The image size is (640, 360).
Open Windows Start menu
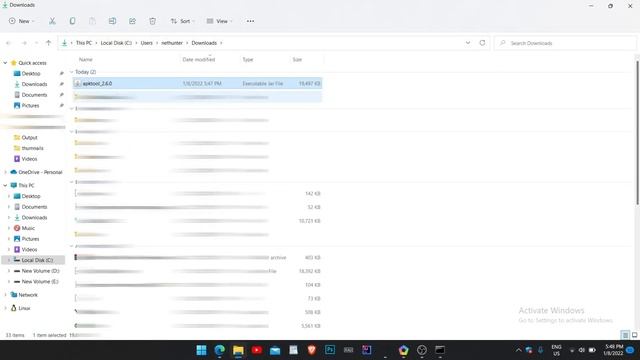point(201,350)
